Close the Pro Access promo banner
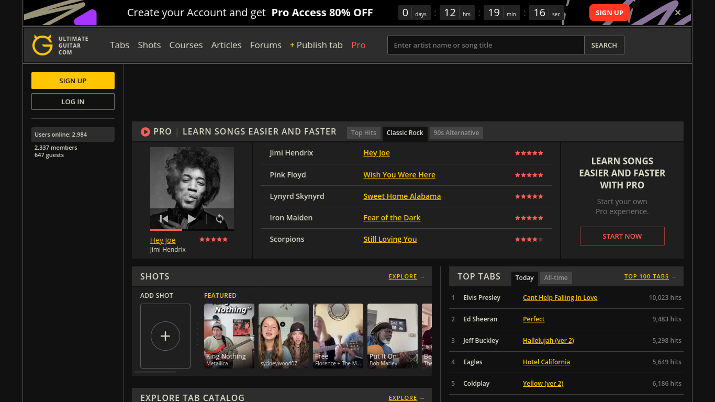 (678, 13)
